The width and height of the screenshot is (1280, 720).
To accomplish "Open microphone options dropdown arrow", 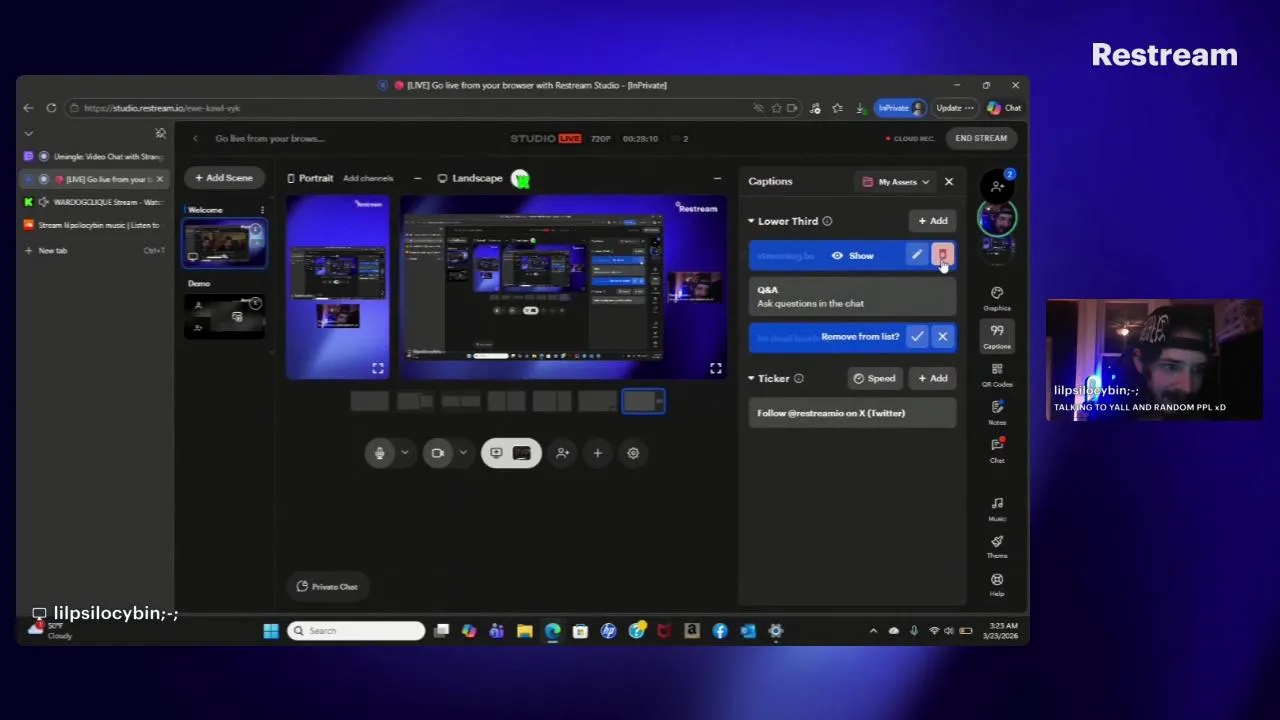I will (x=404, y=453).
